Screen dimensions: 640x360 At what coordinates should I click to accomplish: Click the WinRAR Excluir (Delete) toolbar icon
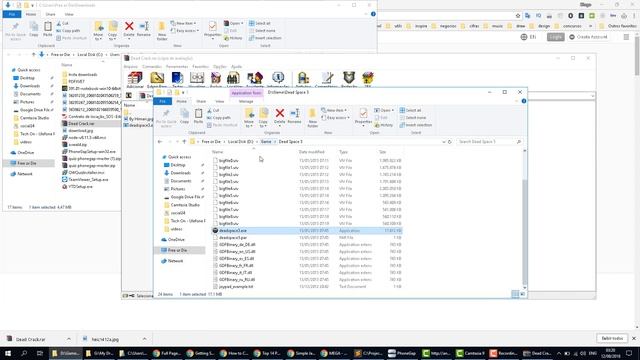click(x=216, y=79)
